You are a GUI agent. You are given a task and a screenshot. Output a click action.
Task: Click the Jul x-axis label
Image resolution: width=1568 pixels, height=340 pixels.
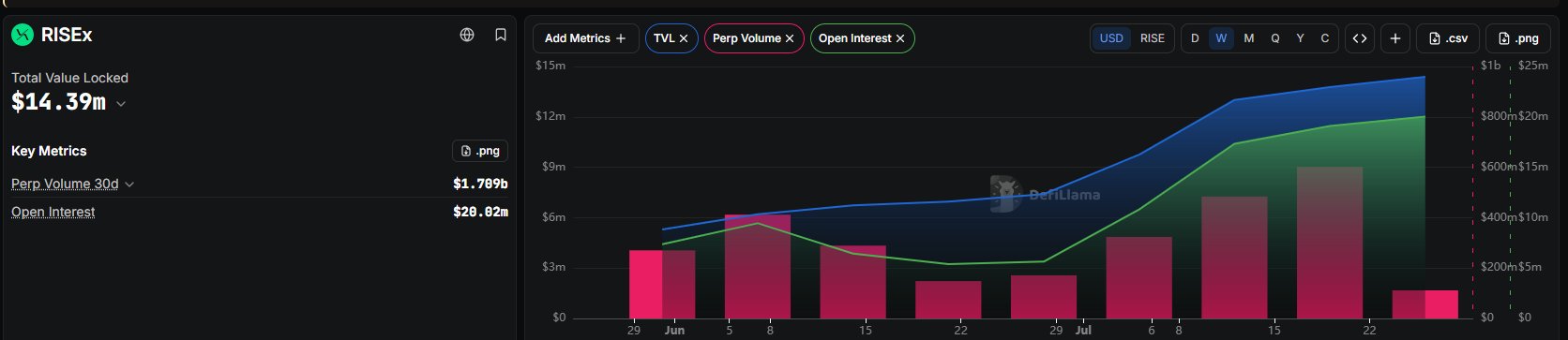[1083, 330]
